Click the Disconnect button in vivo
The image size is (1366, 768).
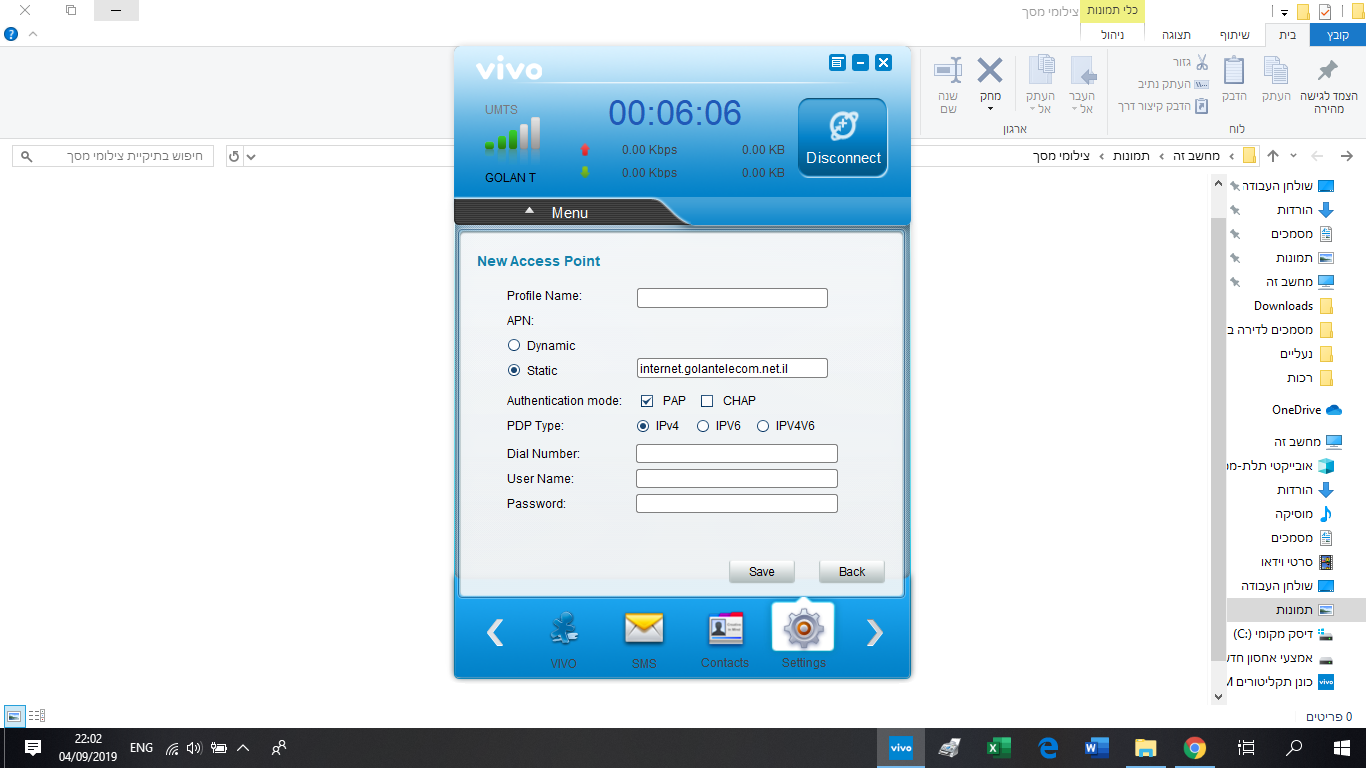843,137
